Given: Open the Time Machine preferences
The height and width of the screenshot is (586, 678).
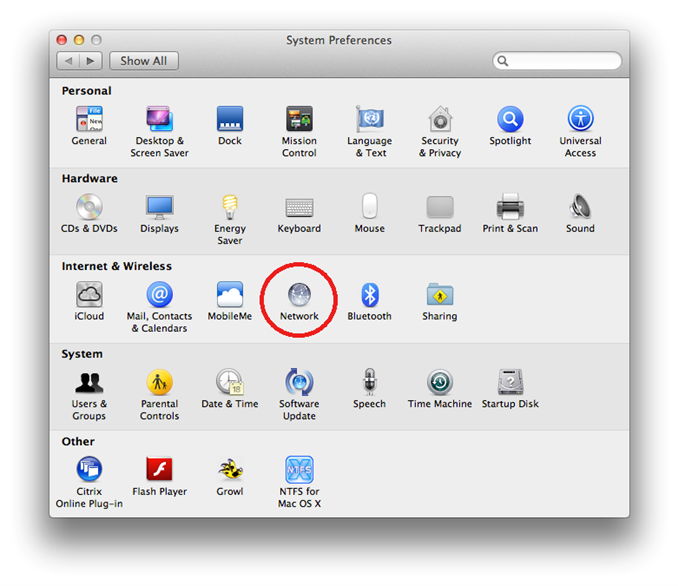Looking at the screenshot, I should (x=439, y=383).
